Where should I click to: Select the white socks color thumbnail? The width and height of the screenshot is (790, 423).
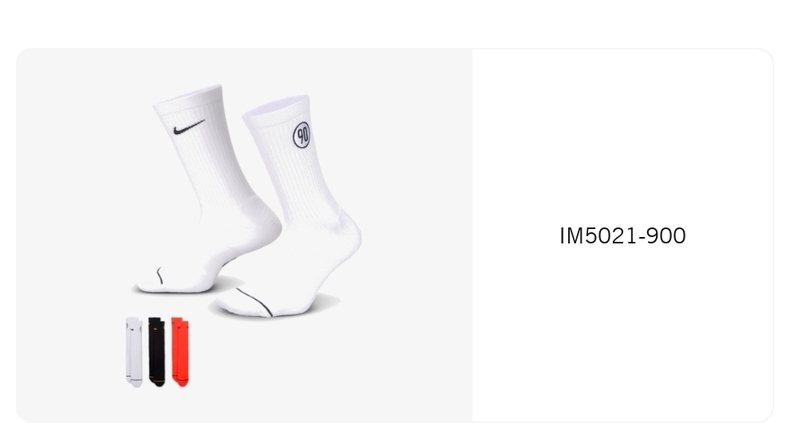tap(134, 352)
